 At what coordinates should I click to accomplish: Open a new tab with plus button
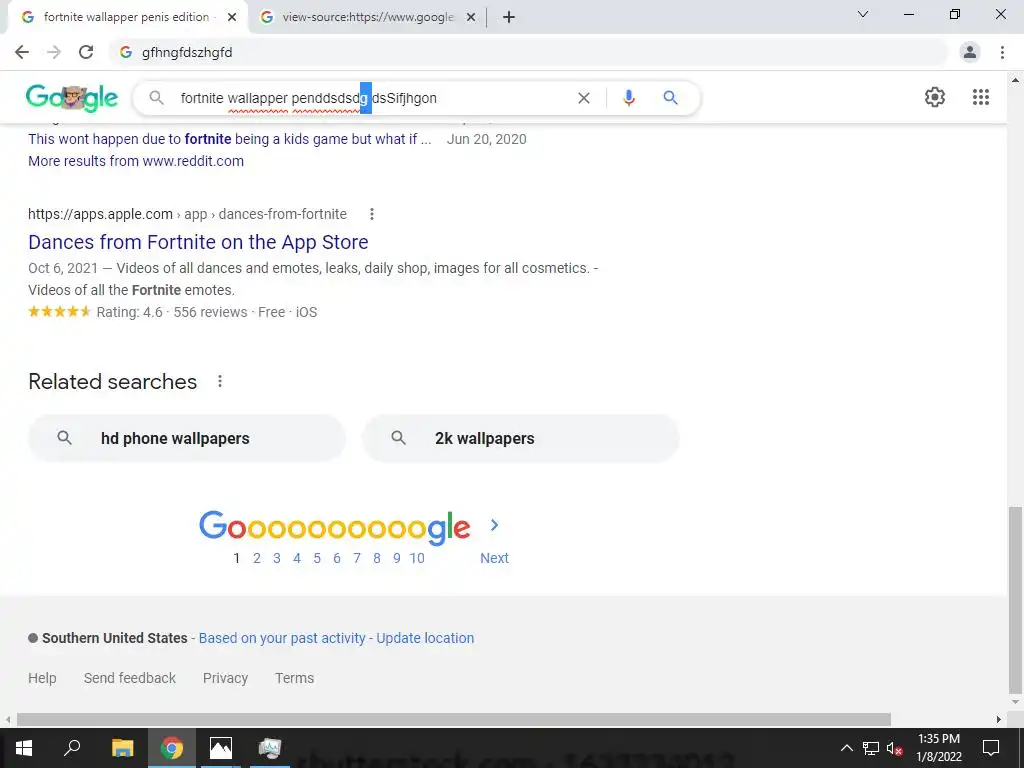coord(509,17)
